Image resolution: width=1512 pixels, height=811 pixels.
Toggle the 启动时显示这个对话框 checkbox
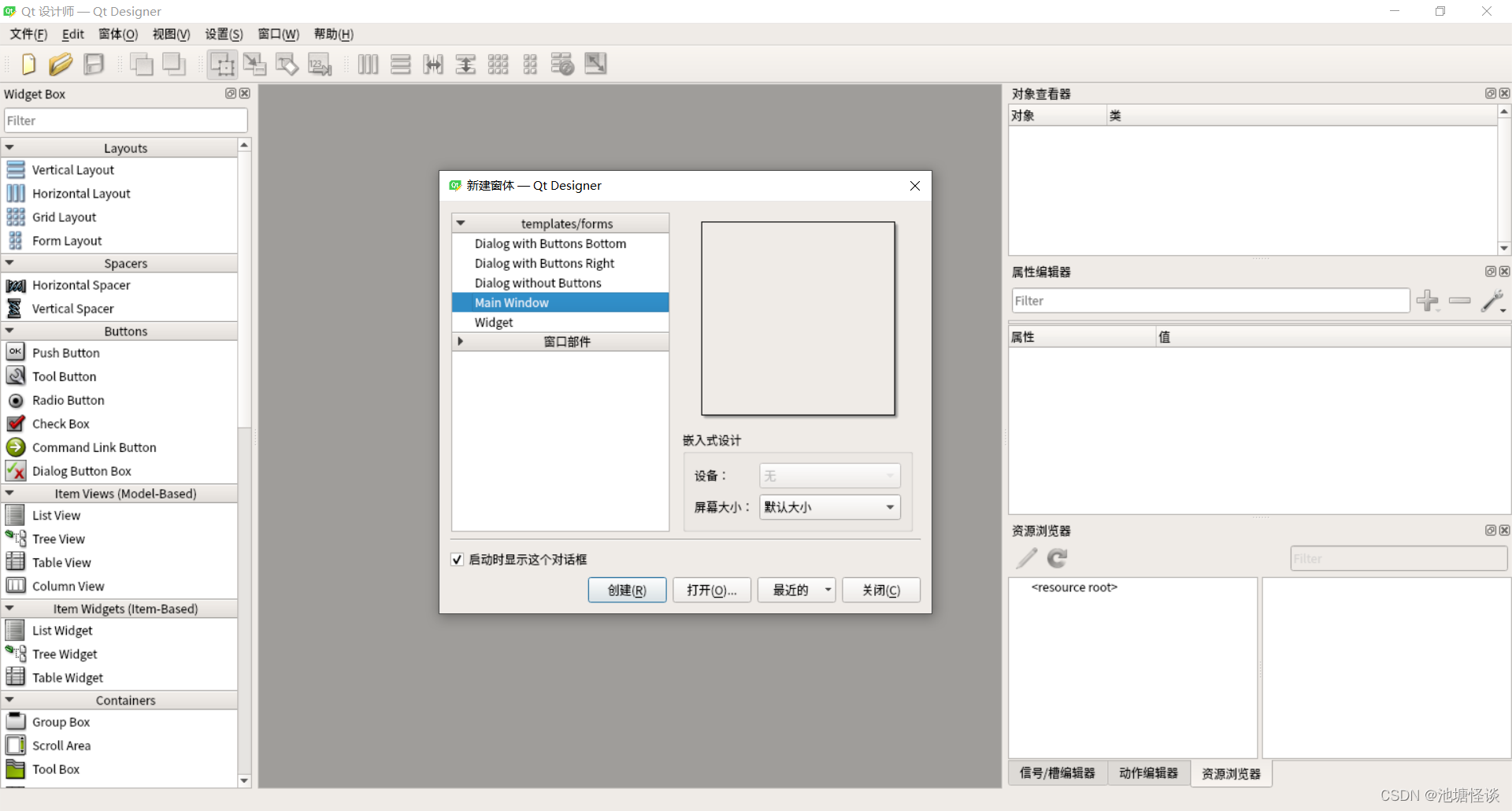pyautogui.click(x=457, y=559)
